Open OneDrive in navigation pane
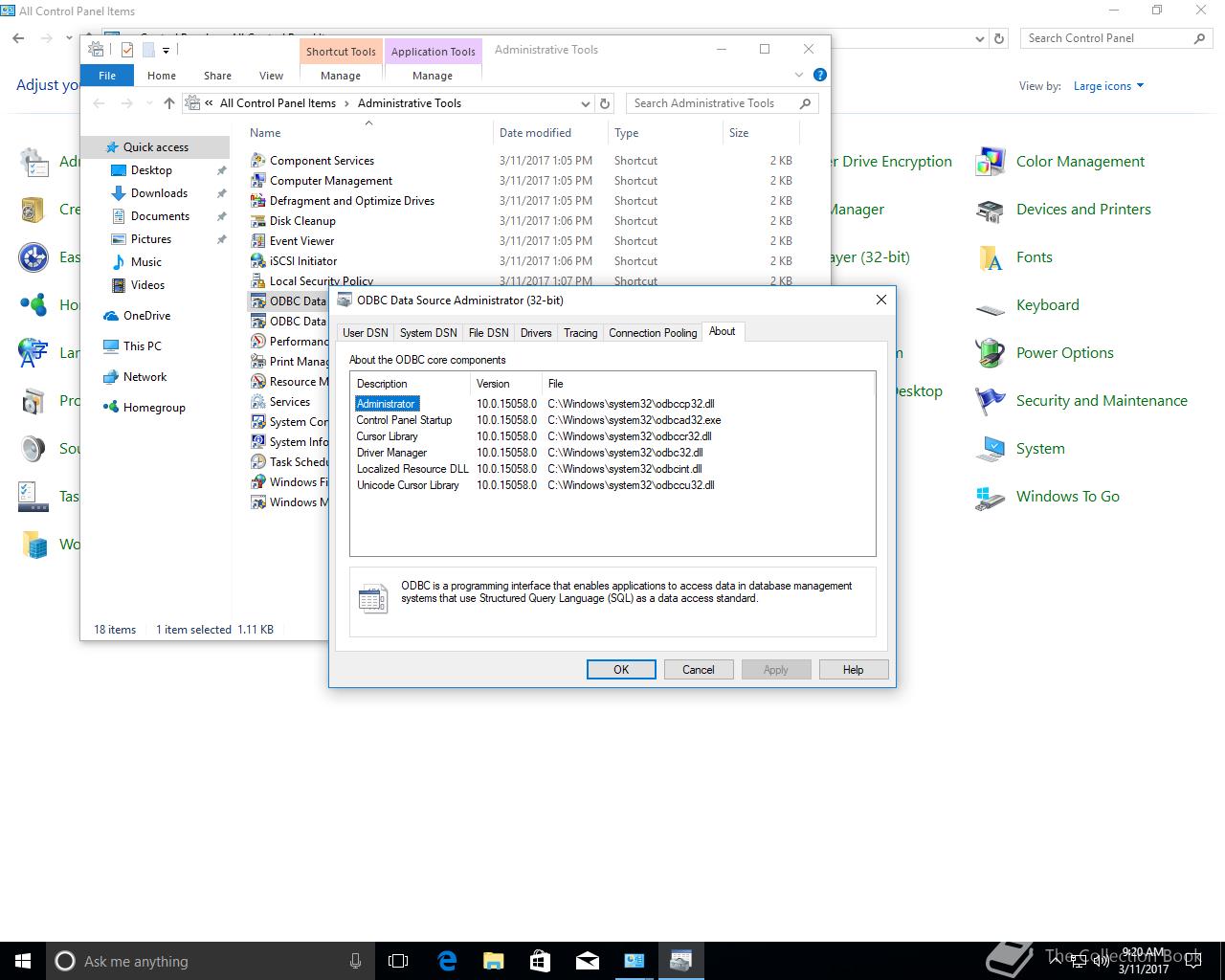1225x980 pixels. coord(137,315)
